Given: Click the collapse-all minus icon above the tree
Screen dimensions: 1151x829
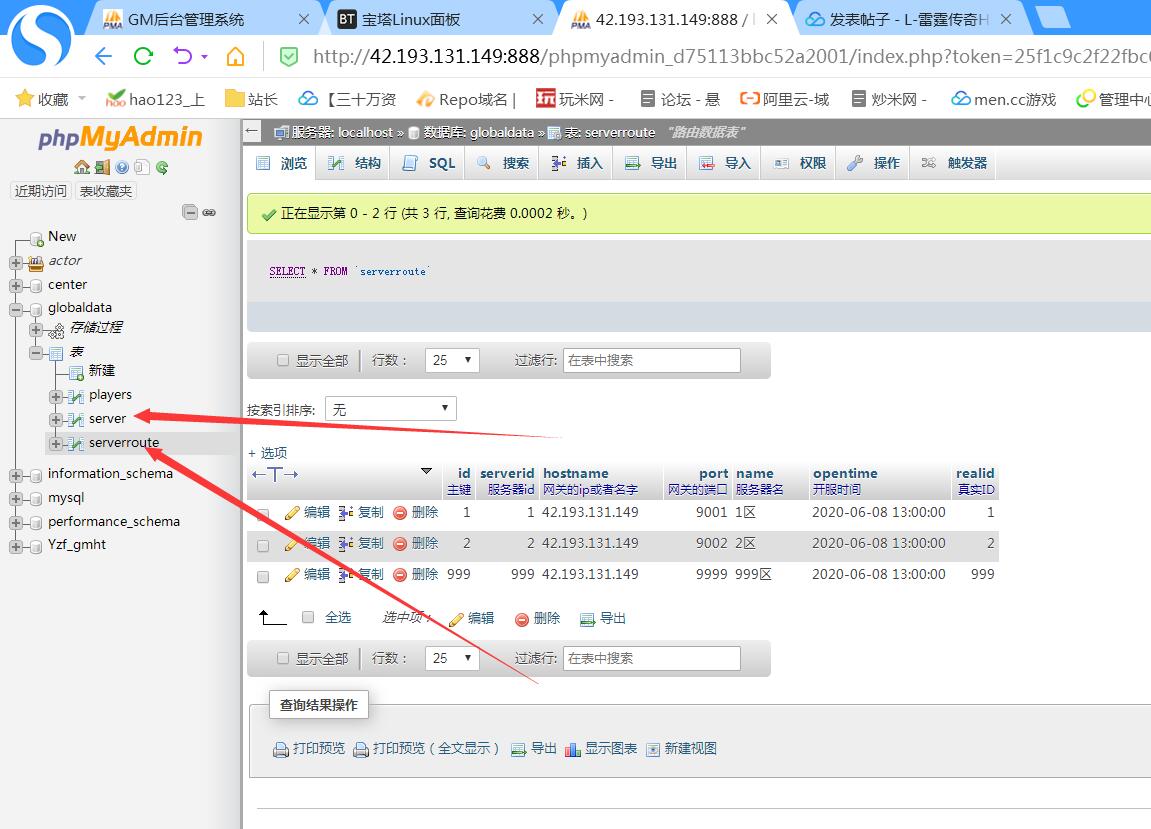Looking at the screenshot, I should coord(190,212).
